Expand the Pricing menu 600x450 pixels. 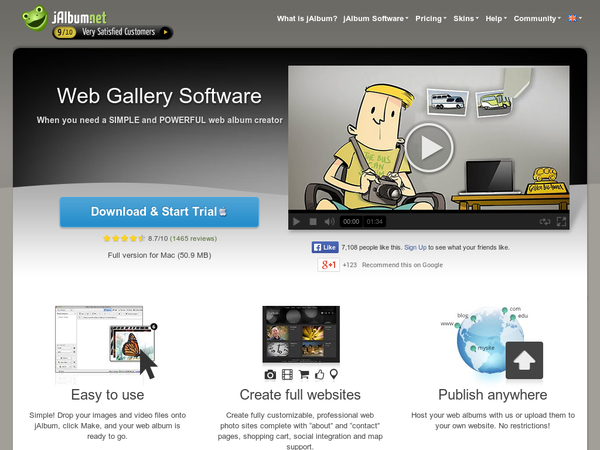[430, 18]
